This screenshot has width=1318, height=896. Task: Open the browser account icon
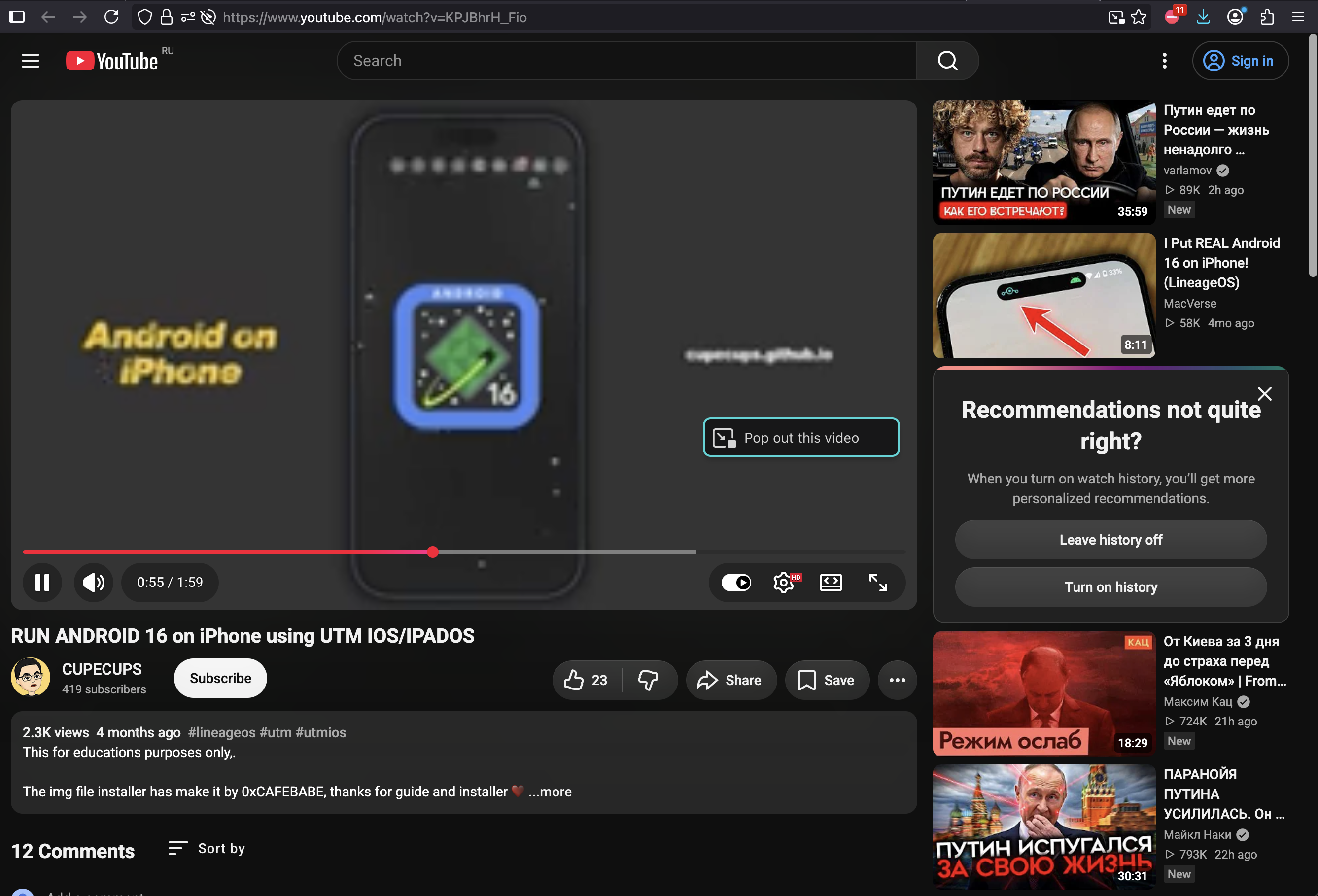pyautogui.click(x=1235, y=16)
